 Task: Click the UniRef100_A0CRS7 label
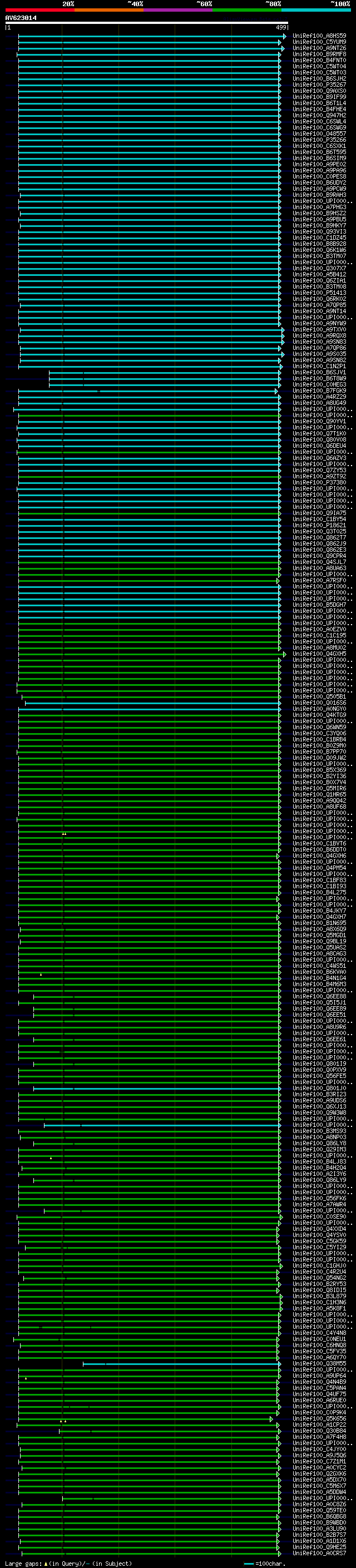[x=319, y=1554]
